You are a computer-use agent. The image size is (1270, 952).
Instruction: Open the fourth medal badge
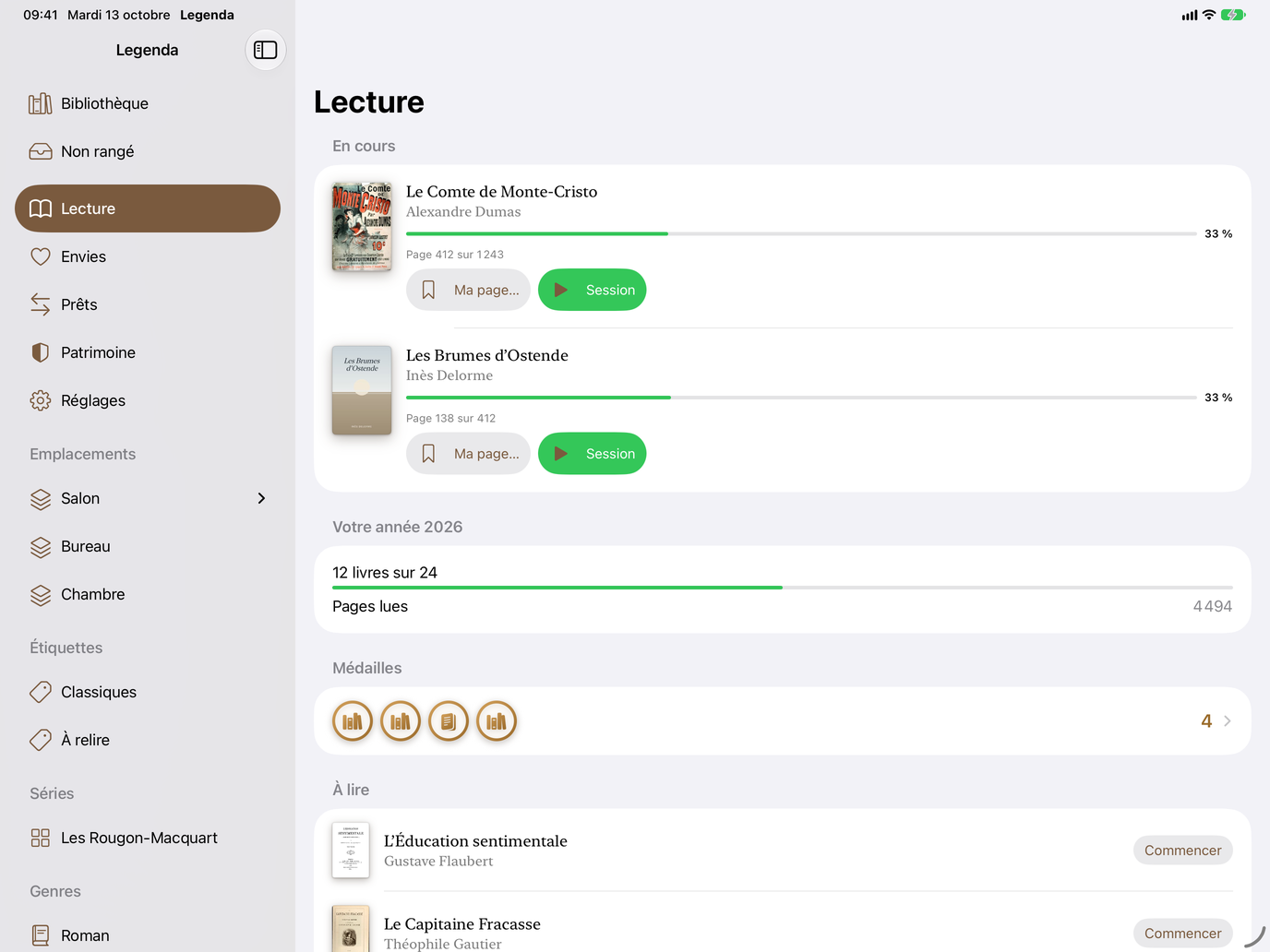(497, 721)
